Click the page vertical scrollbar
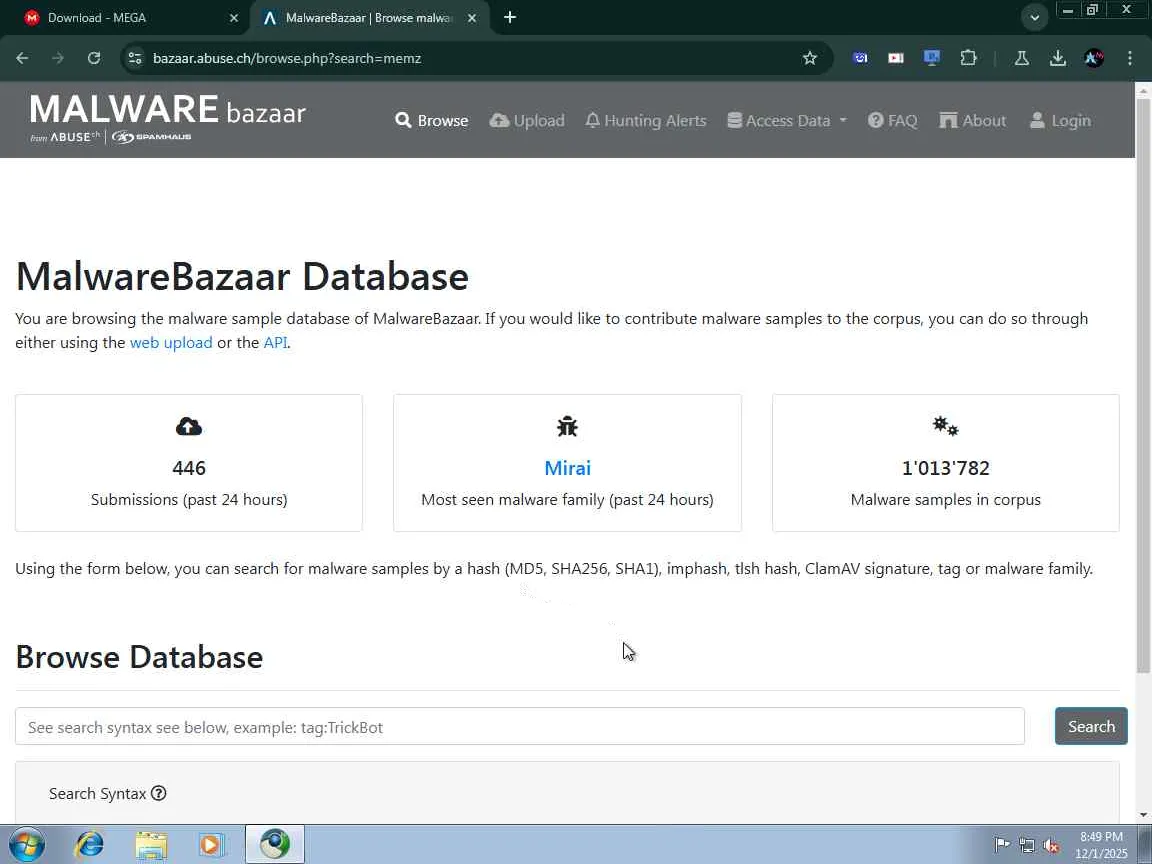1152x864 pixels. [1143, 386]
